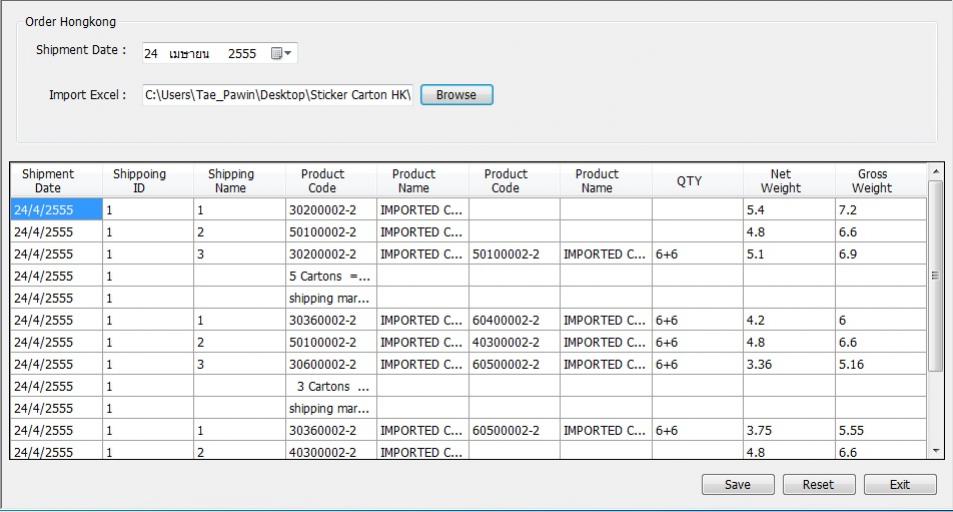
Task: Click the Gross Weight column header
Action: pos(872,181)
